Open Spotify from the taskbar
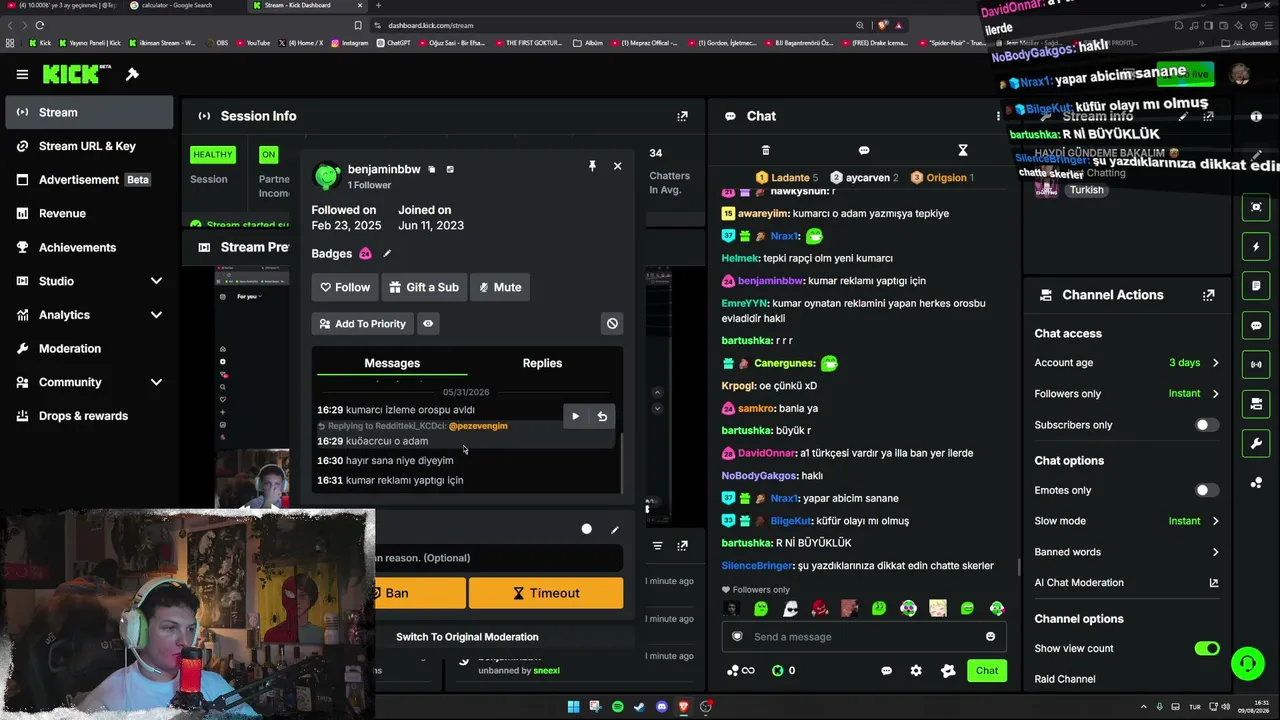Image resolution: width=1280 pixels, height=720 pixels. (617, 707)
